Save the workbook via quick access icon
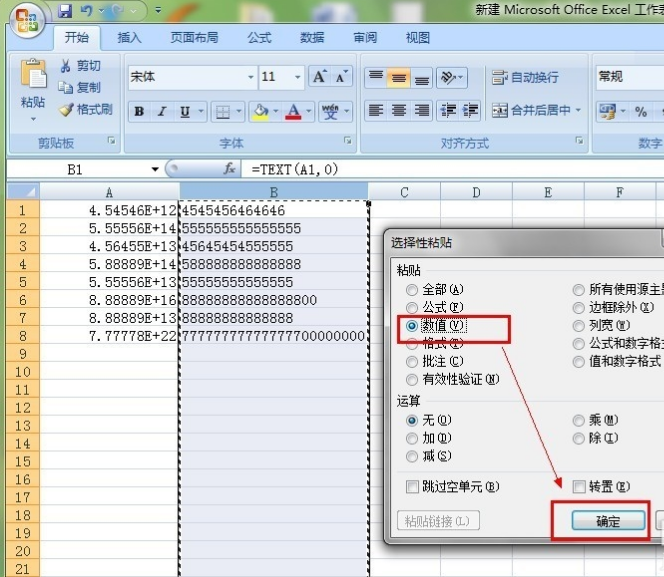The image size is (664, 577). coord(65,11)
